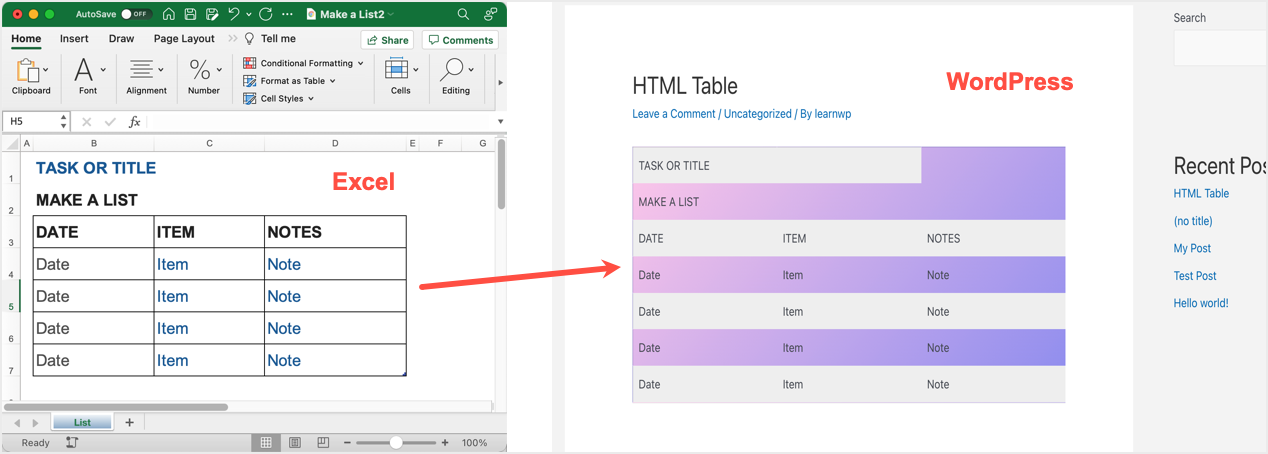Open the Insert ribbon tab

click(74, 39)
